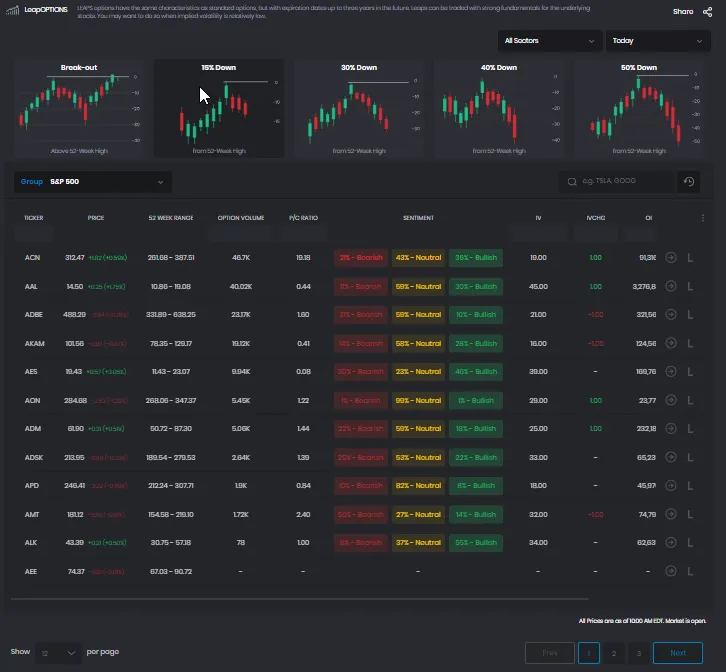Click the history clock icon beside search

688,182
